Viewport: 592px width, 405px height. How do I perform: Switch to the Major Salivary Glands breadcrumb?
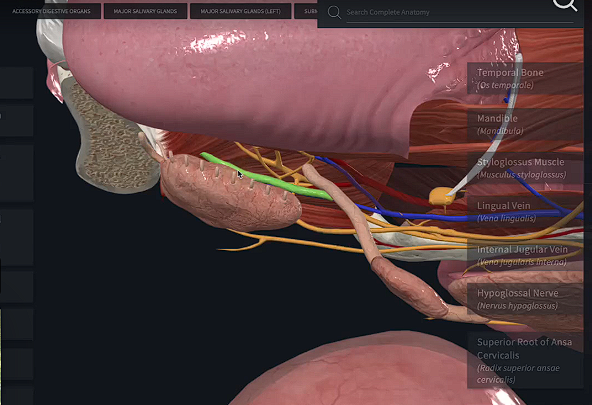pos(145,11)
